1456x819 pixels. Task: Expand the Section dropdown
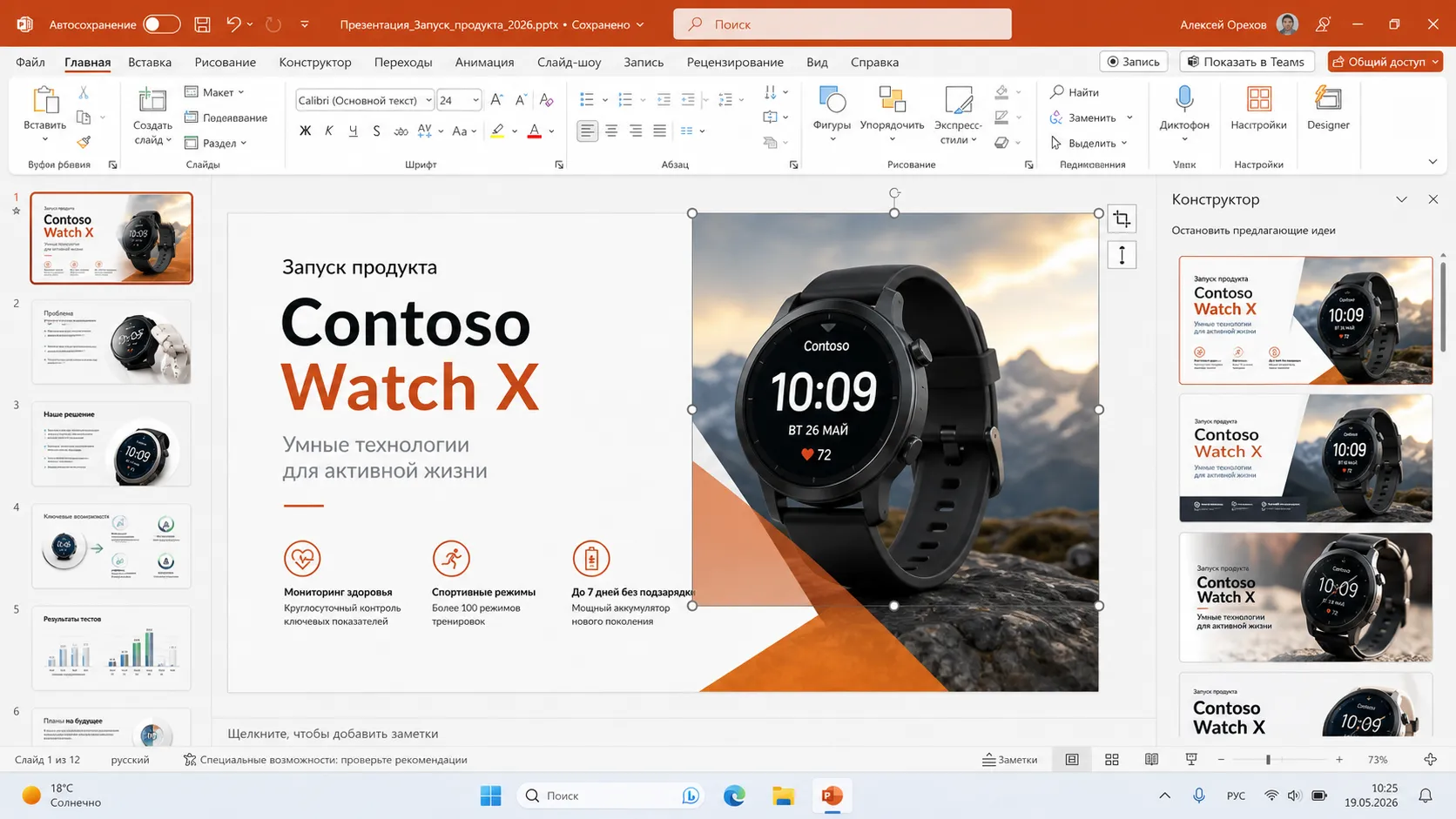(216, 143)
